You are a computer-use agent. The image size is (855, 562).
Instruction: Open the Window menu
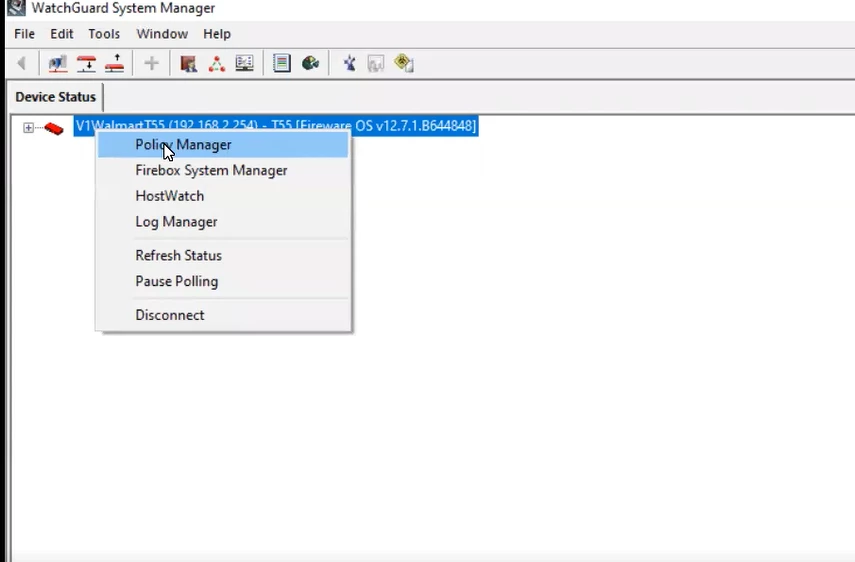162,34
